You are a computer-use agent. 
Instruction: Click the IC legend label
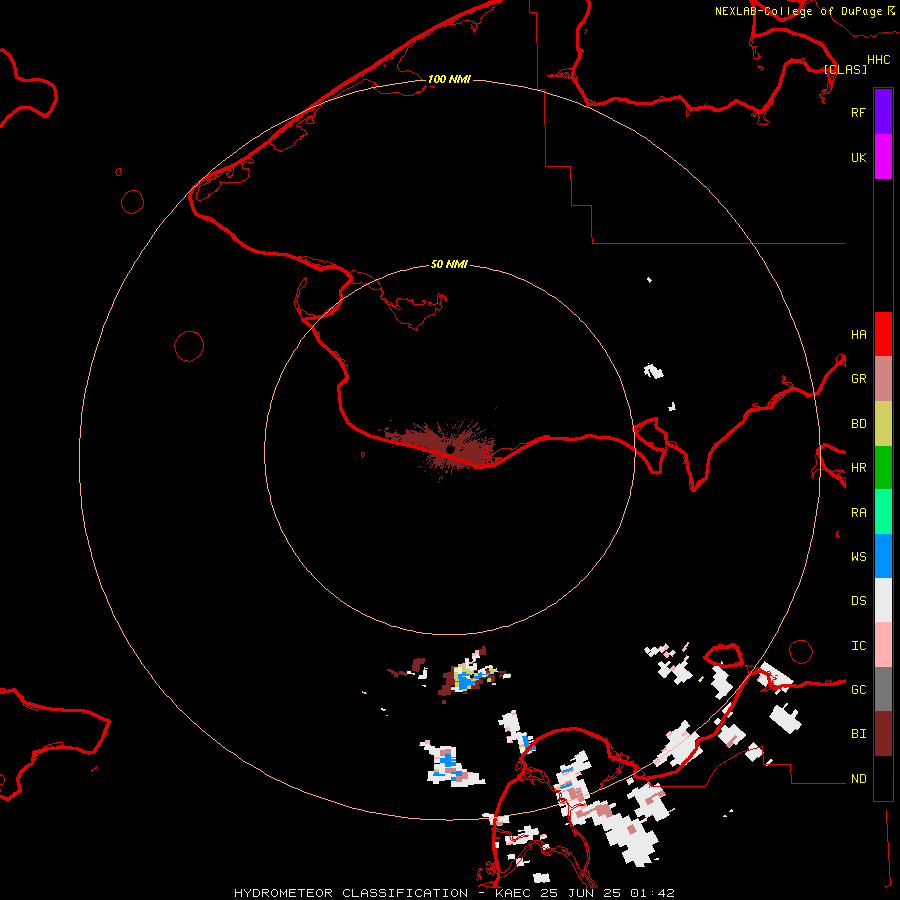[x=858, y=646]
